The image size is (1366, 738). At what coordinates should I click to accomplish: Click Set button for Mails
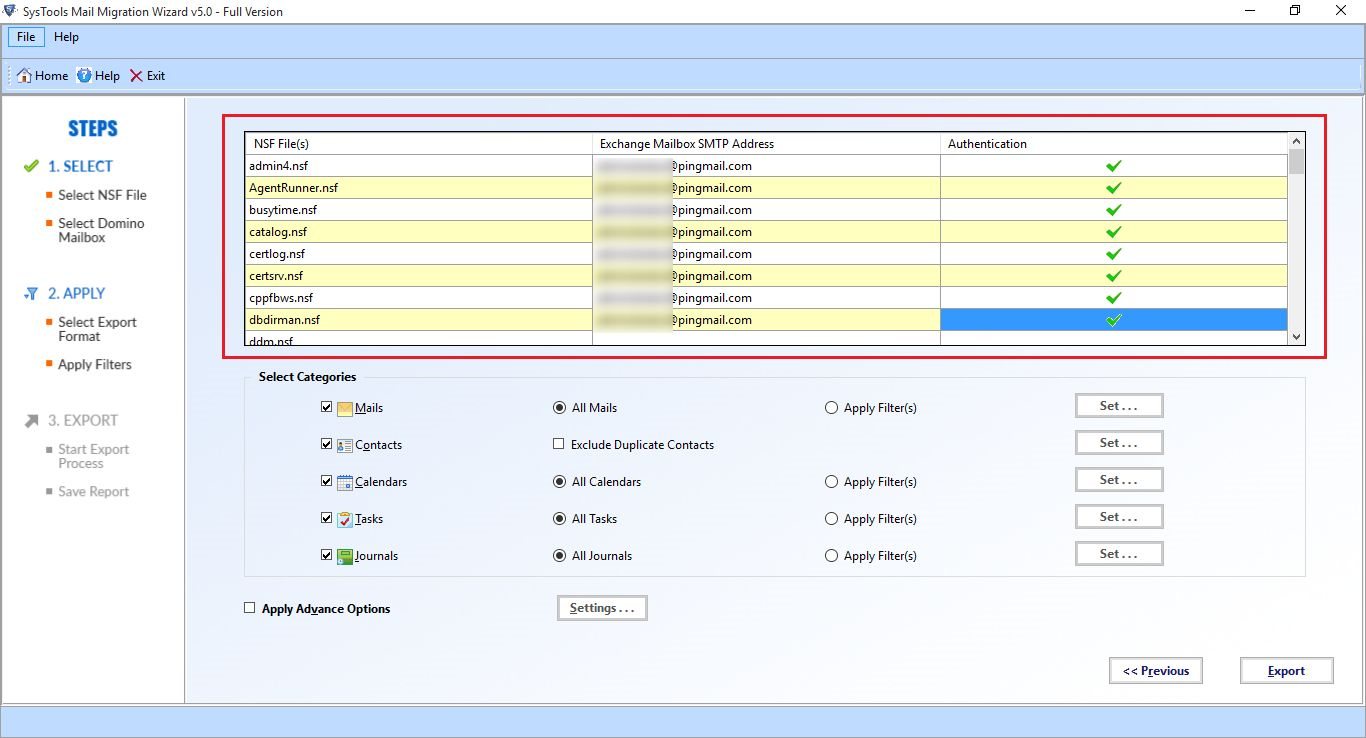coord(1119,406)
